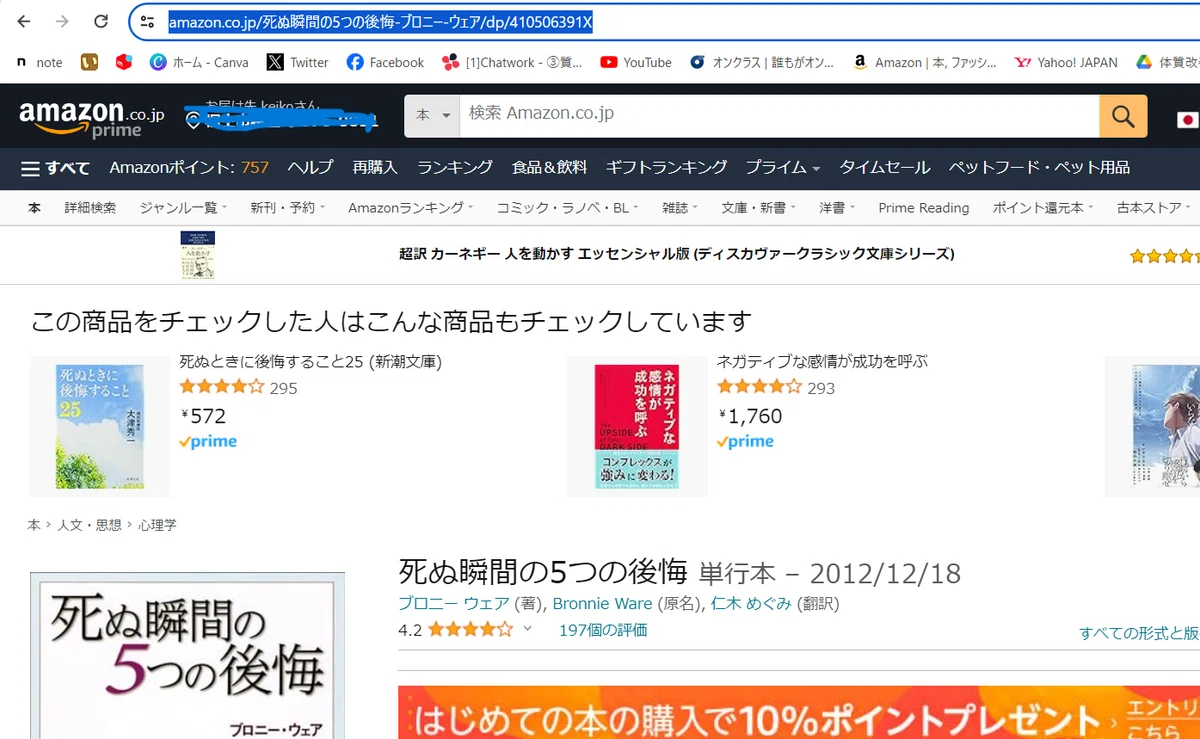The width and height of the screenshot is (1200, 739).
Task: Select ランキング in the navigation bar
Action: [x=455, y=167]
